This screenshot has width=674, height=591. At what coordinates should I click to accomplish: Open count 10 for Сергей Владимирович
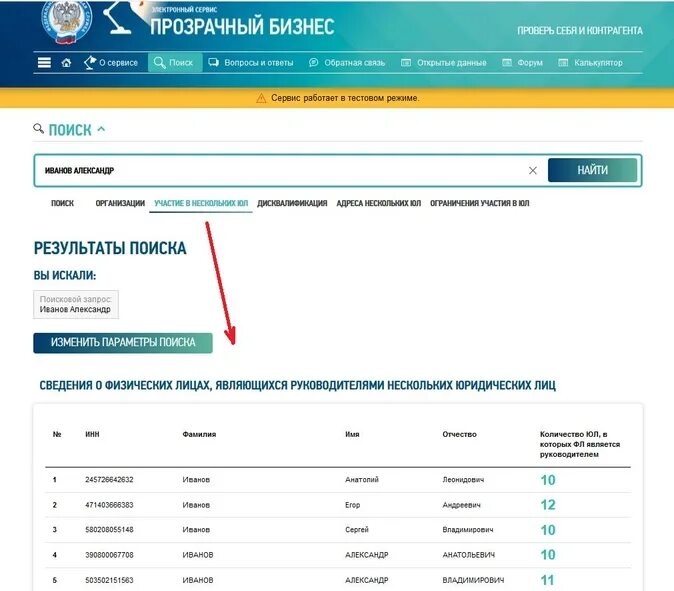click(x=548, y=530)
